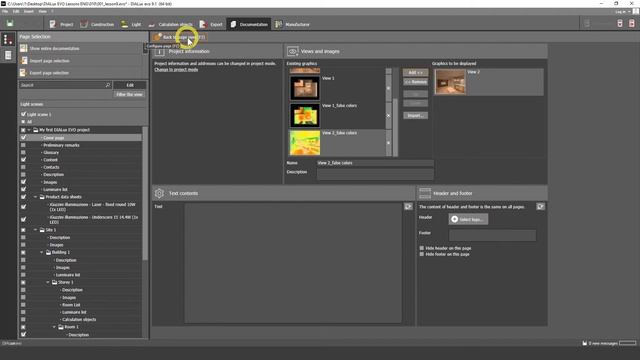Select the View 2_false colors thumbnail
The image size is (640, 360).
click(x=304, y=143)
